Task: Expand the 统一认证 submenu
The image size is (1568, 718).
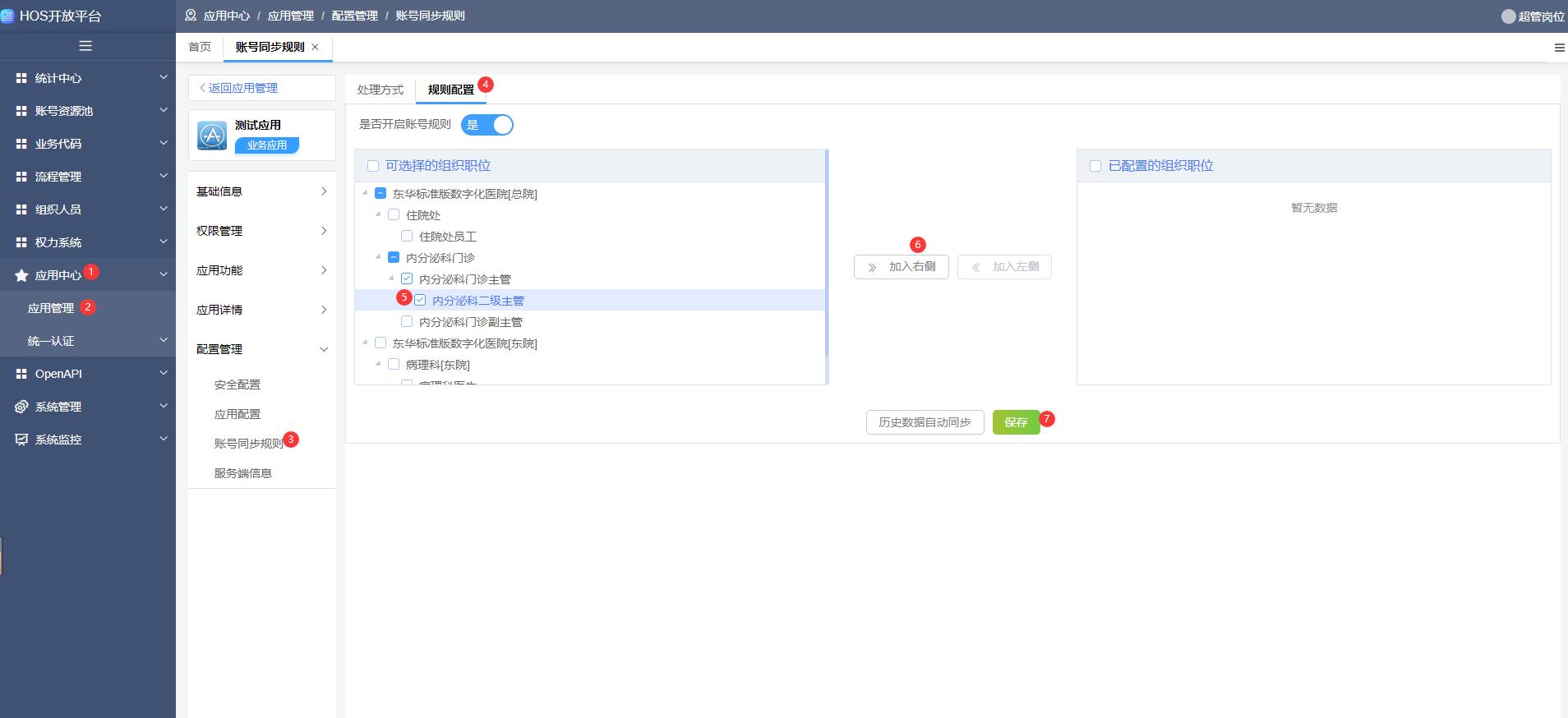Action: point(88,341)
